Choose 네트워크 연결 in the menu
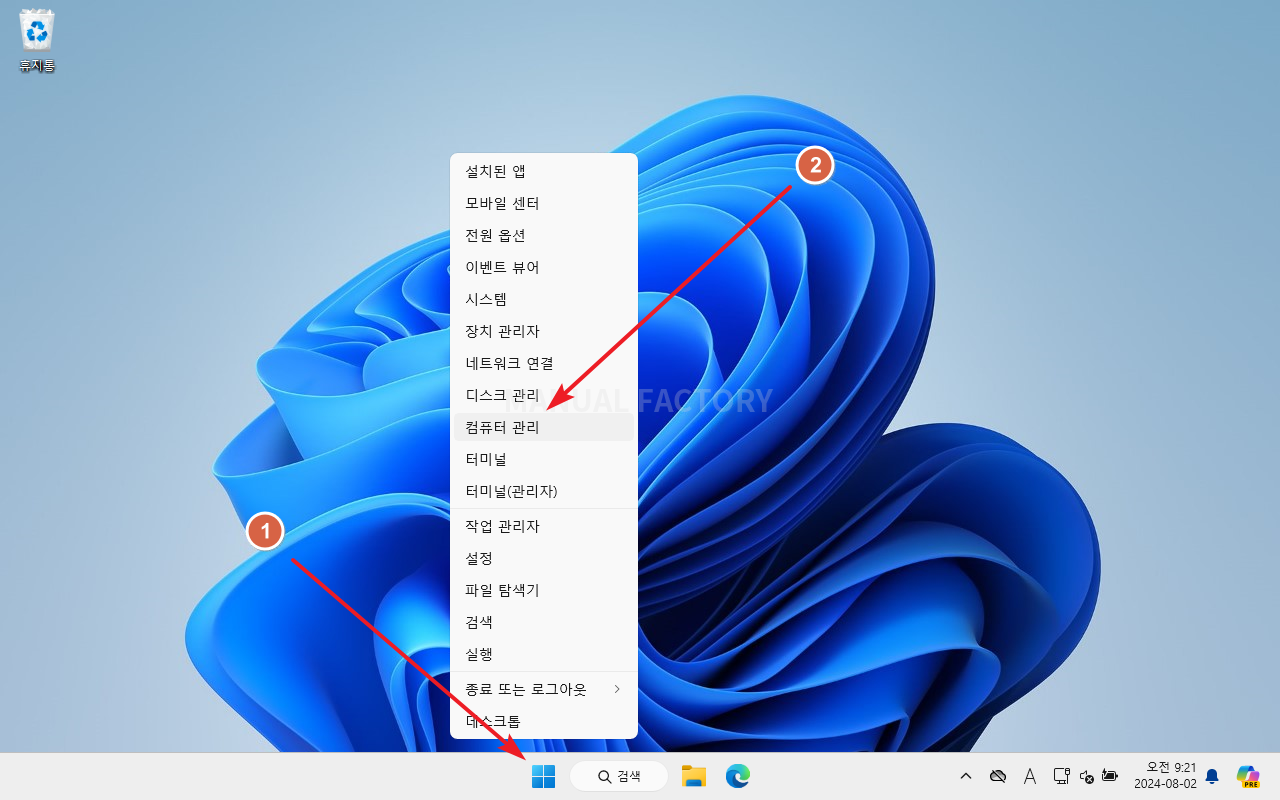This screenshot has width=1280, height=800. [544, 364]
